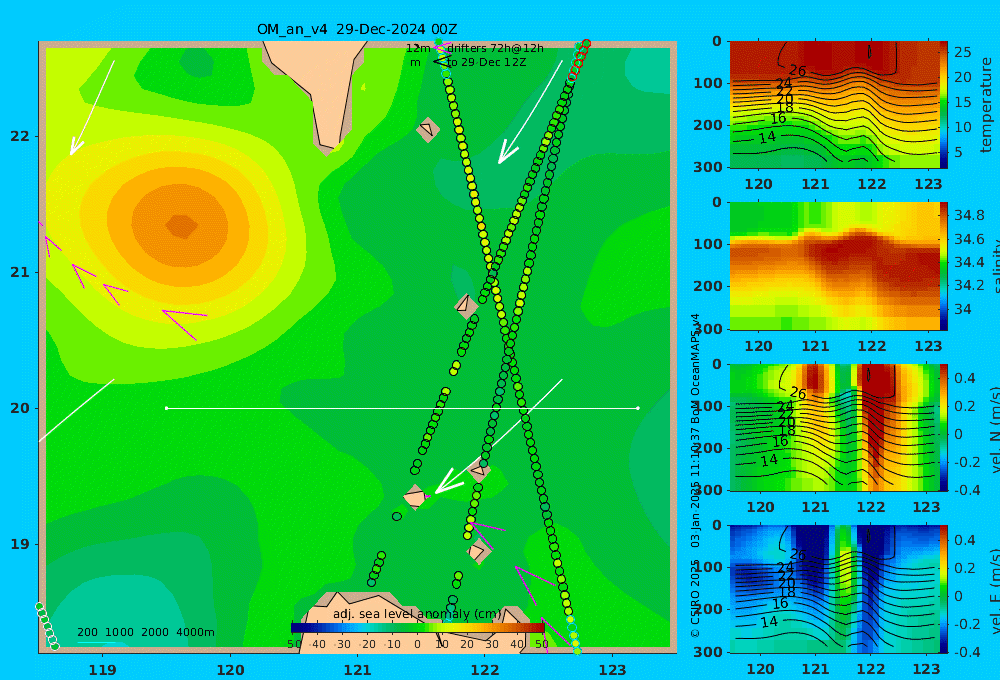
Task: Click the sea level anomaly colorbar on the map
Action: [x=418, y=628]
